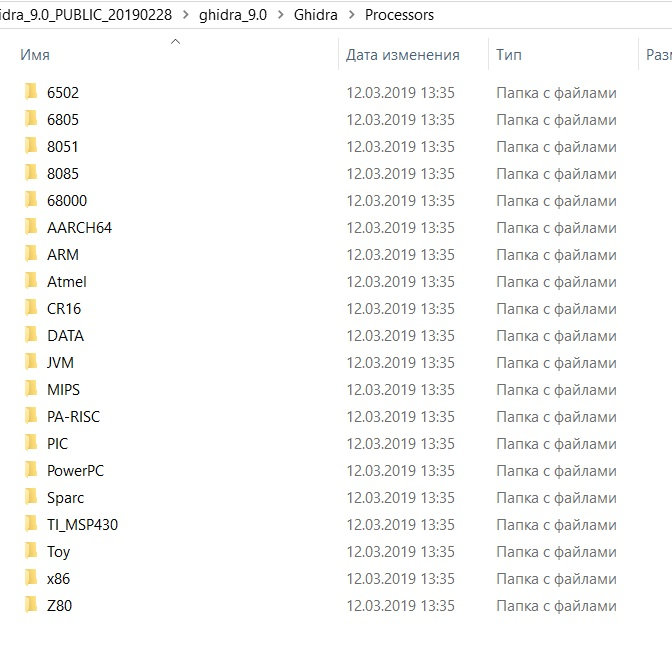Select the folder name 68000
This screenshot has height=651, width=672.
point(67,201)
